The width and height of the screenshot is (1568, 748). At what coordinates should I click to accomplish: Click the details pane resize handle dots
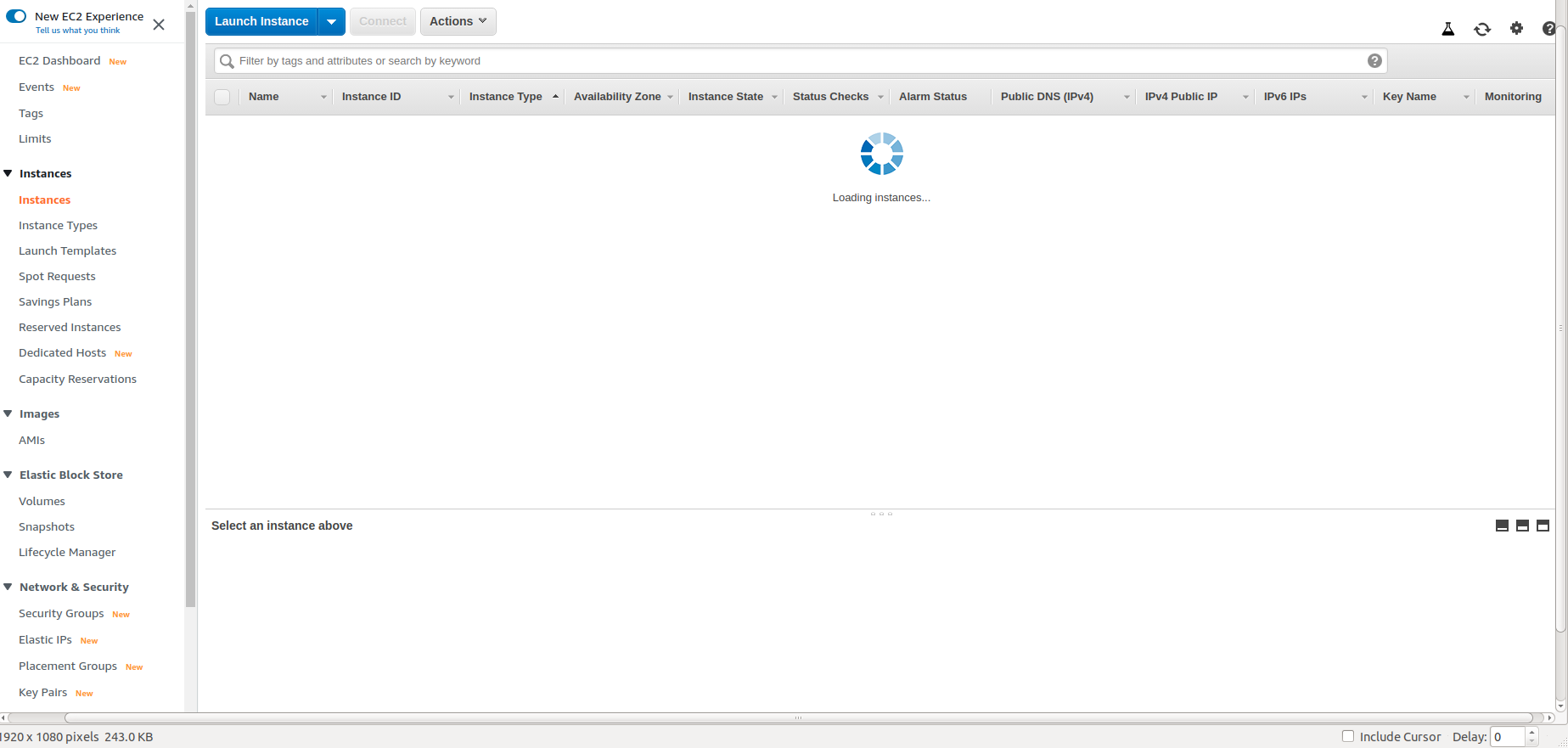click(x=881, y=514)
